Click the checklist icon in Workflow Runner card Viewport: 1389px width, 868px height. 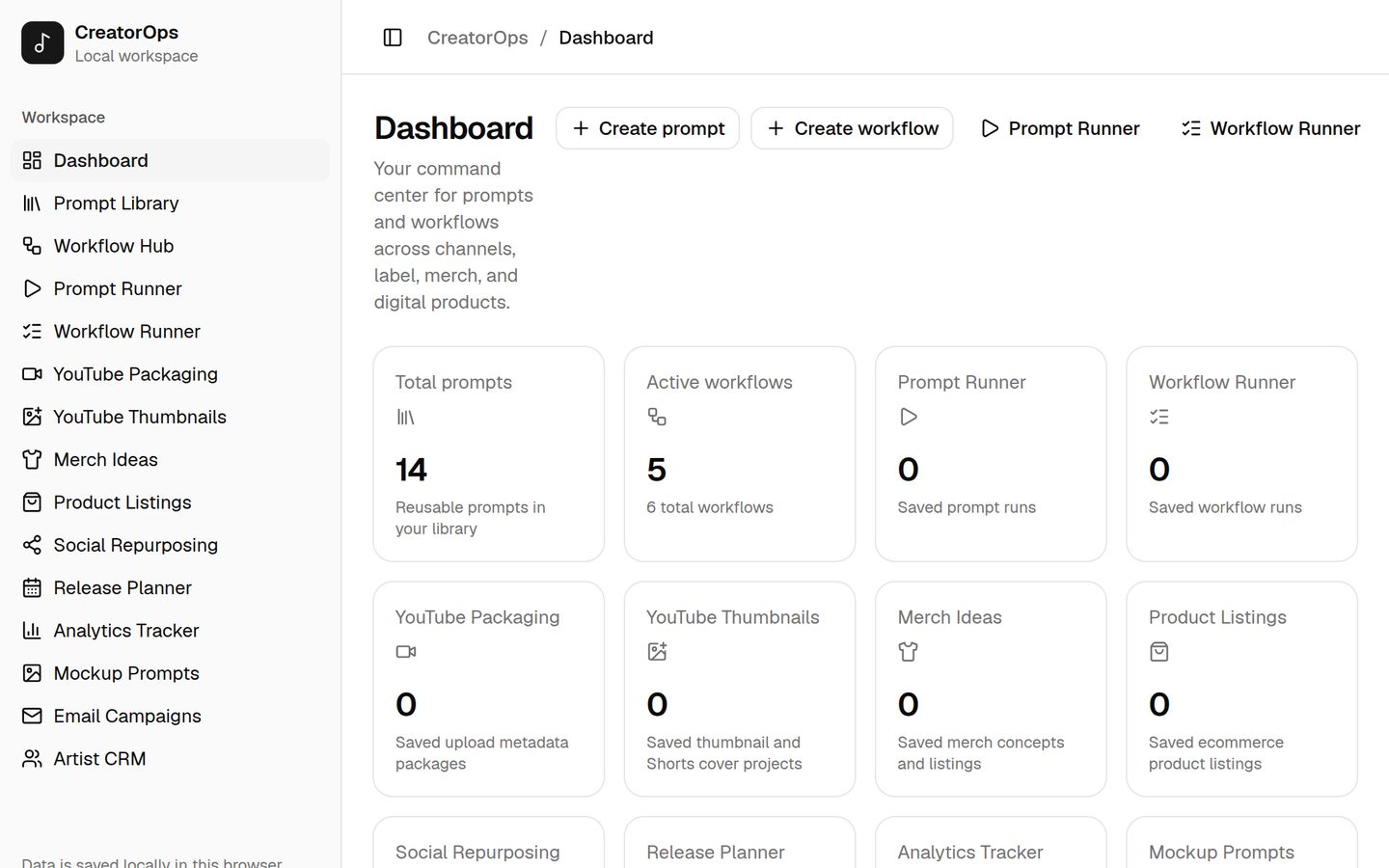pos(1159,417)
